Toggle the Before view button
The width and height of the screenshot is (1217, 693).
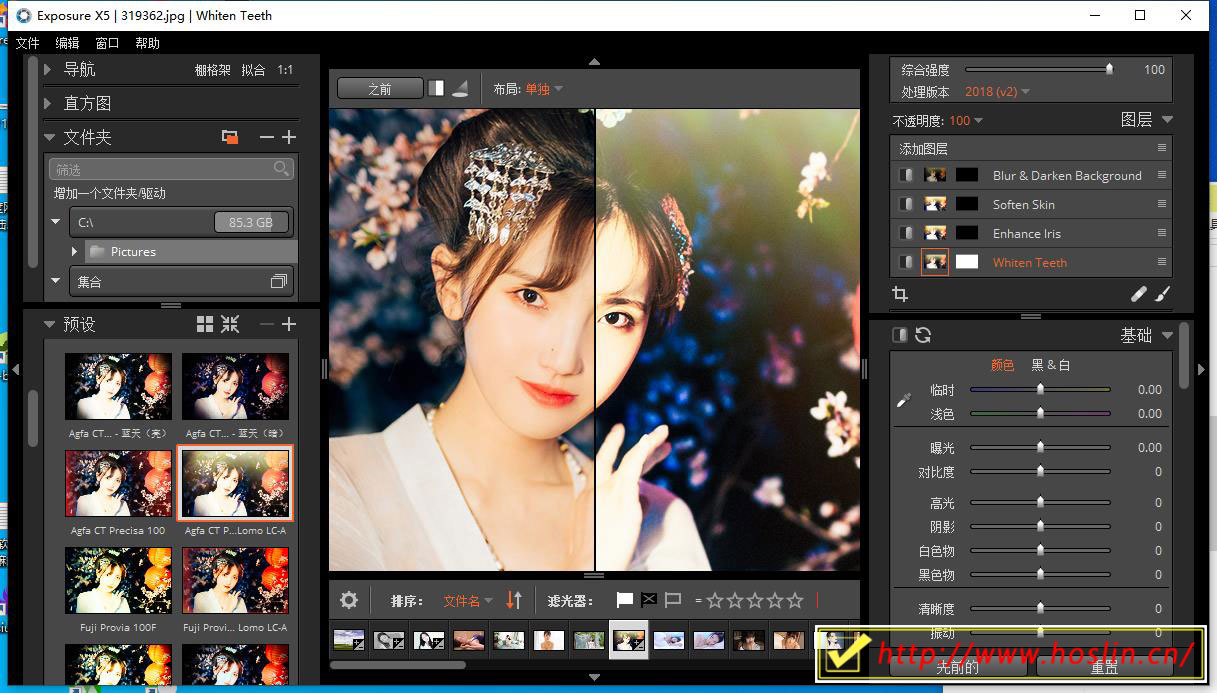380,88
